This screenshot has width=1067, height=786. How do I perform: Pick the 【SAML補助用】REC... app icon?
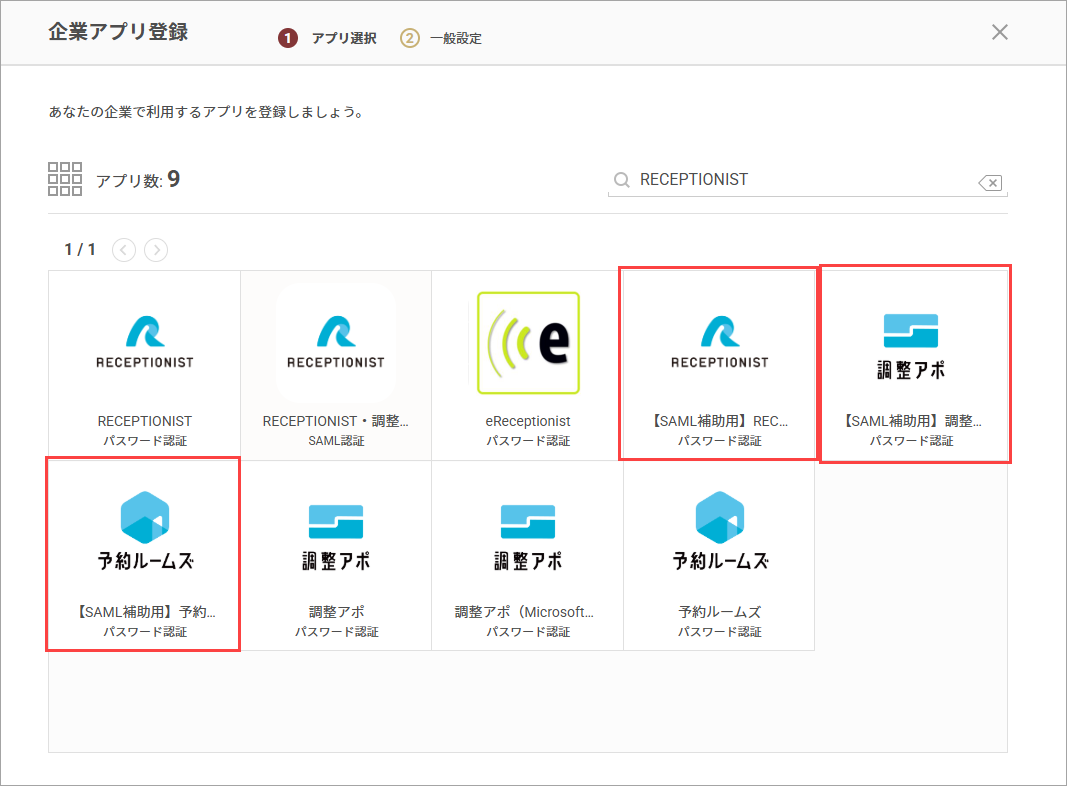tap(719, 342)
